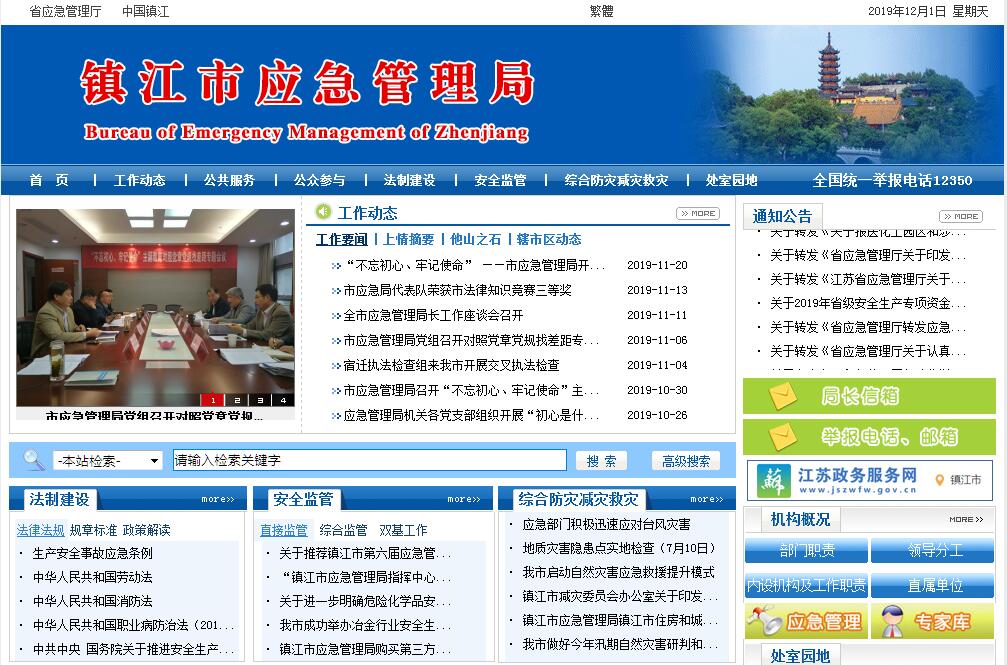Click the search keyword input field
Viewport: 1007px width, 665px height.
click(x=370, y=461)
